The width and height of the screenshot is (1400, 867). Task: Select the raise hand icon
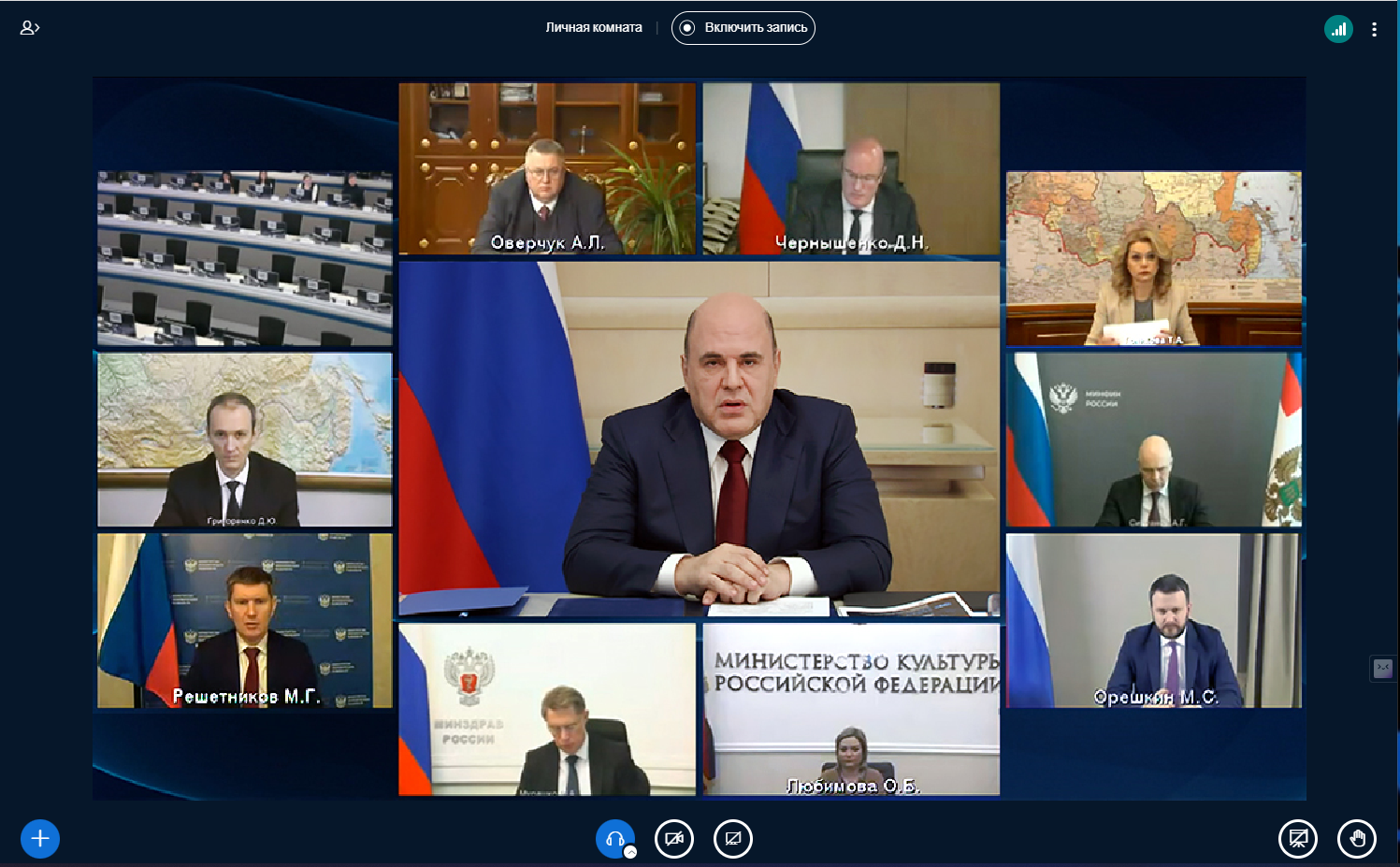click(x=1358, y=838)
